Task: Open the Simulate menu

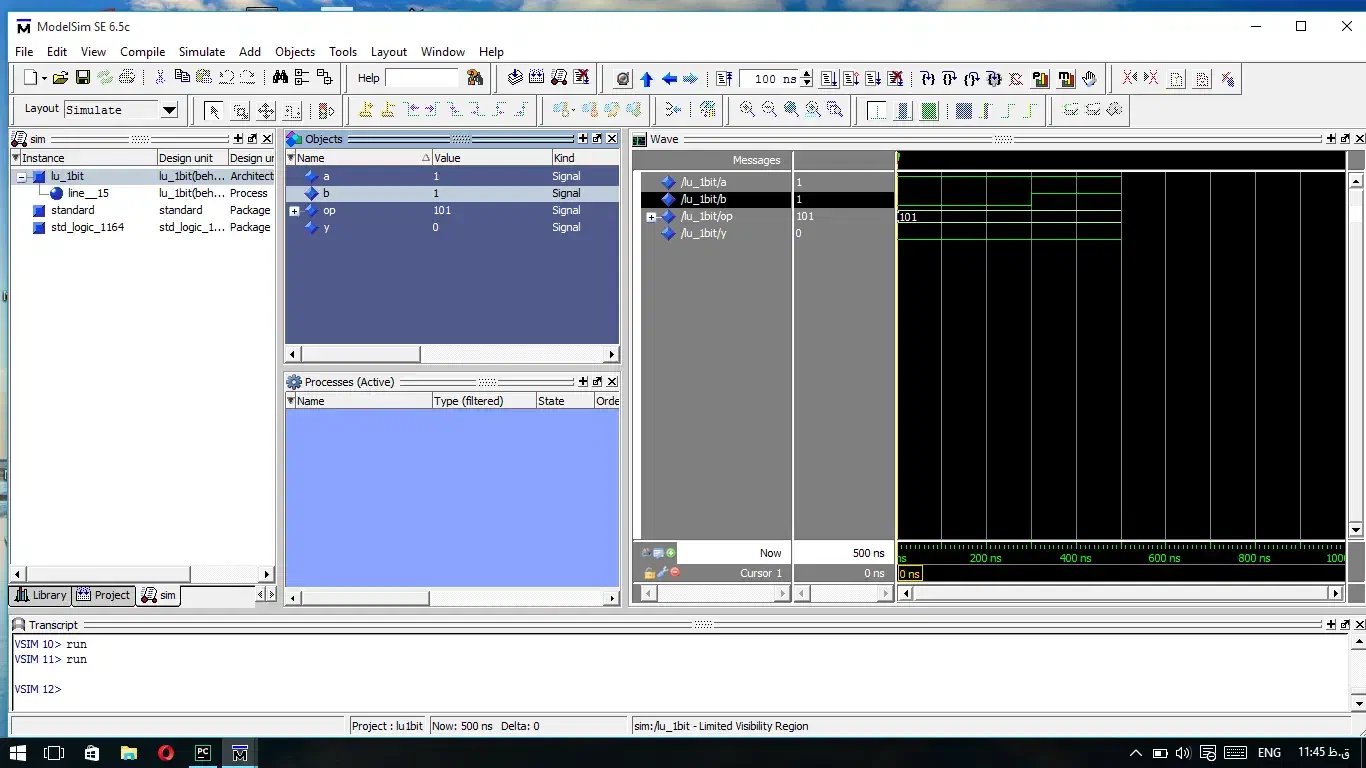Action: tap(201, 51)
